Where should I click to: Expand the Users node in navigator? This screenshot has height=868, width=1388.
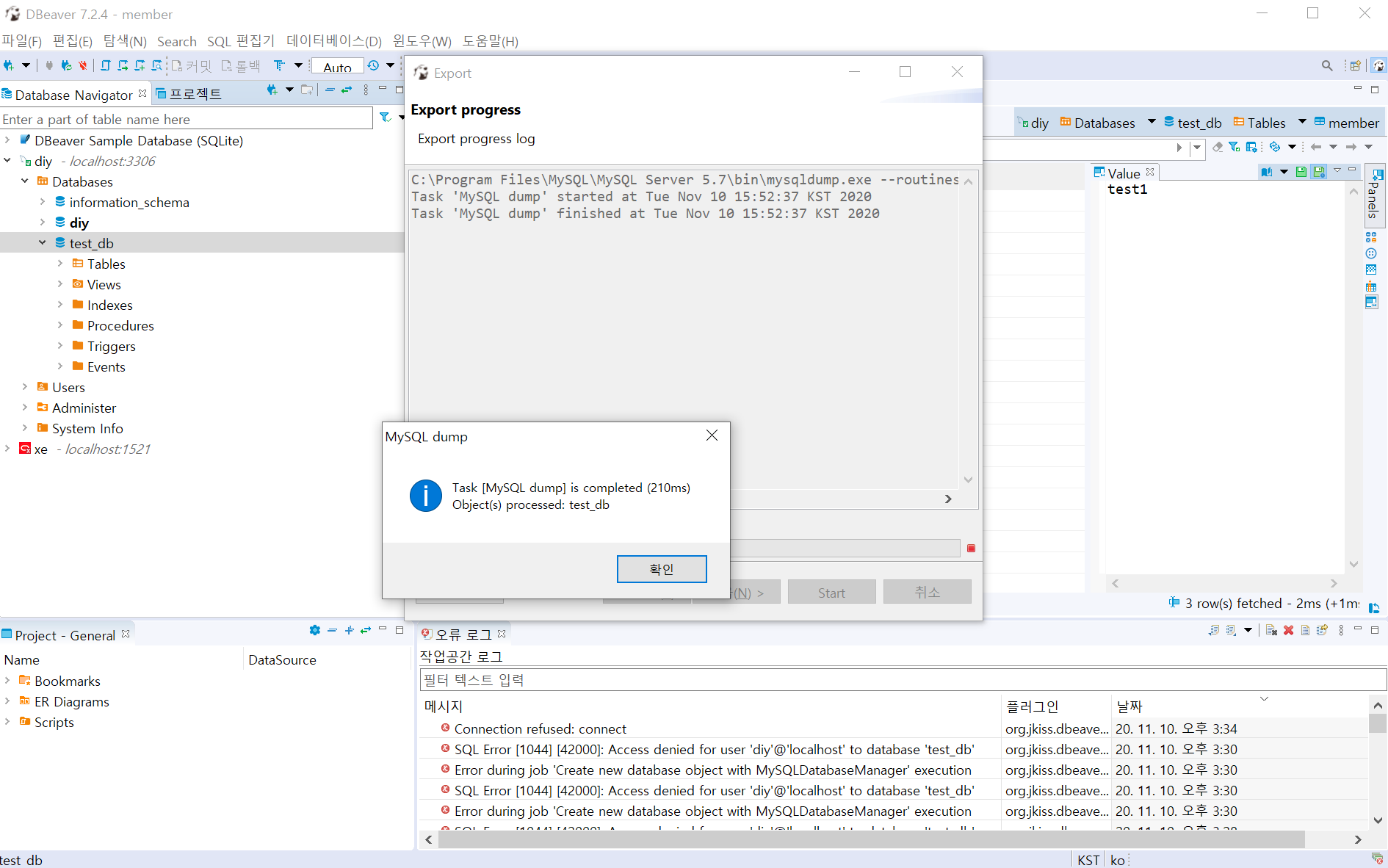click(x=24, y=386)
